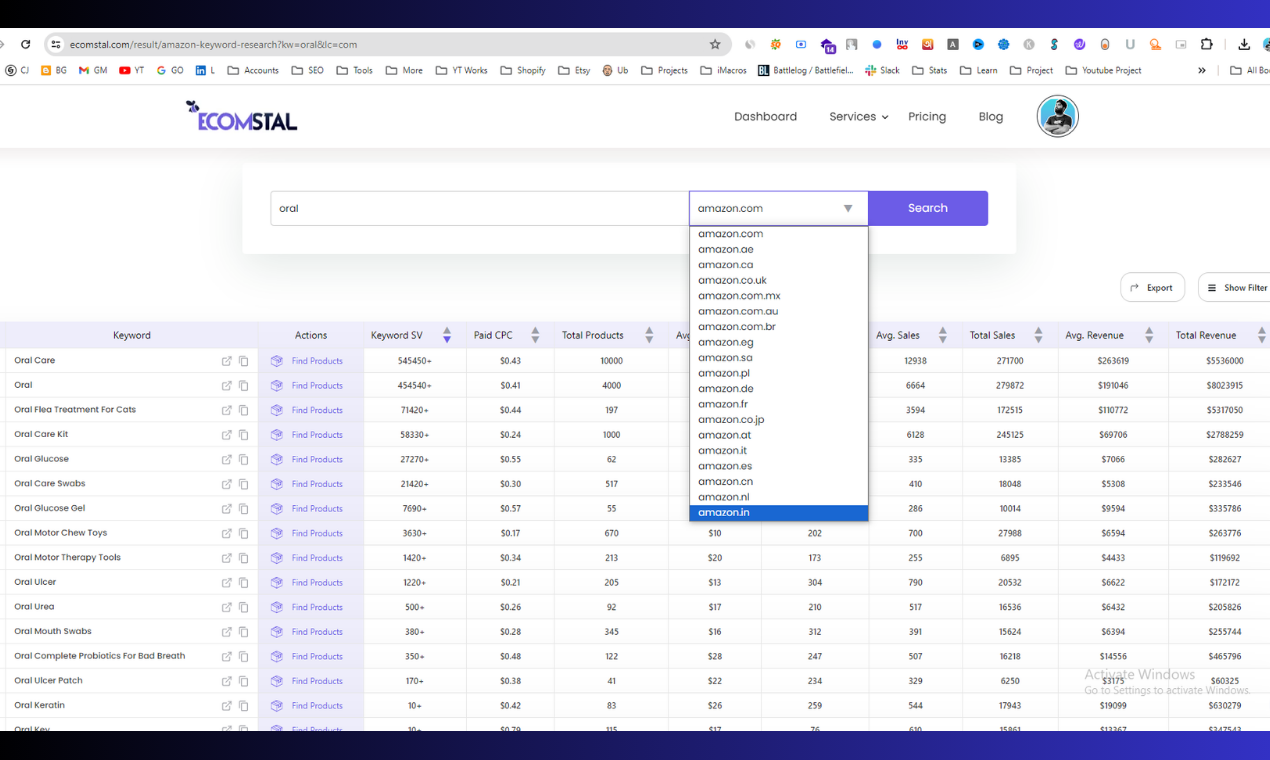Sort table by Keyword SV arrows
This screenshot has width=1270, height=760.
[447, 335]
